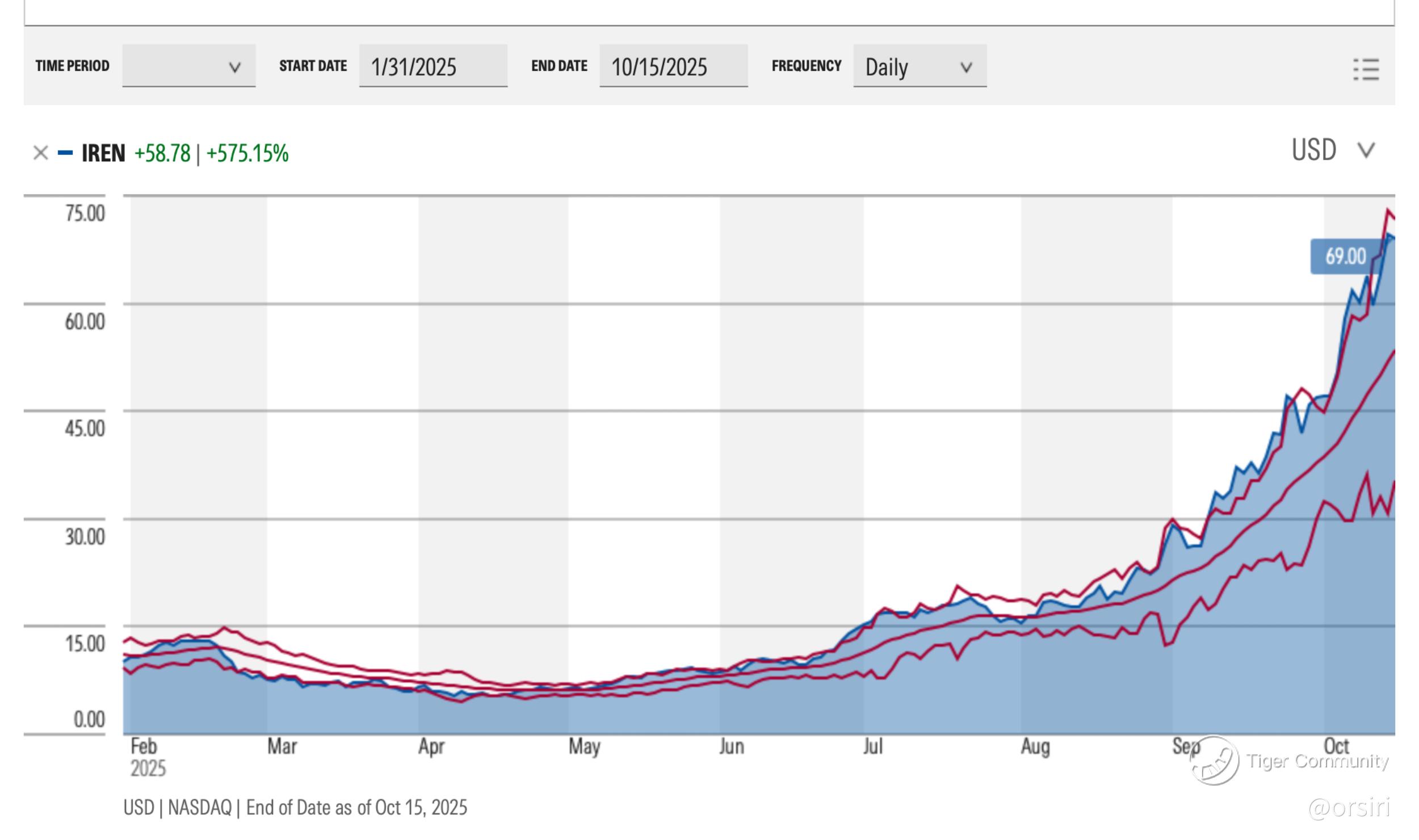The width and height of the screenshot is (1419, 840).
Task: Expand the USD currency selector
Action: [1366, 150]
